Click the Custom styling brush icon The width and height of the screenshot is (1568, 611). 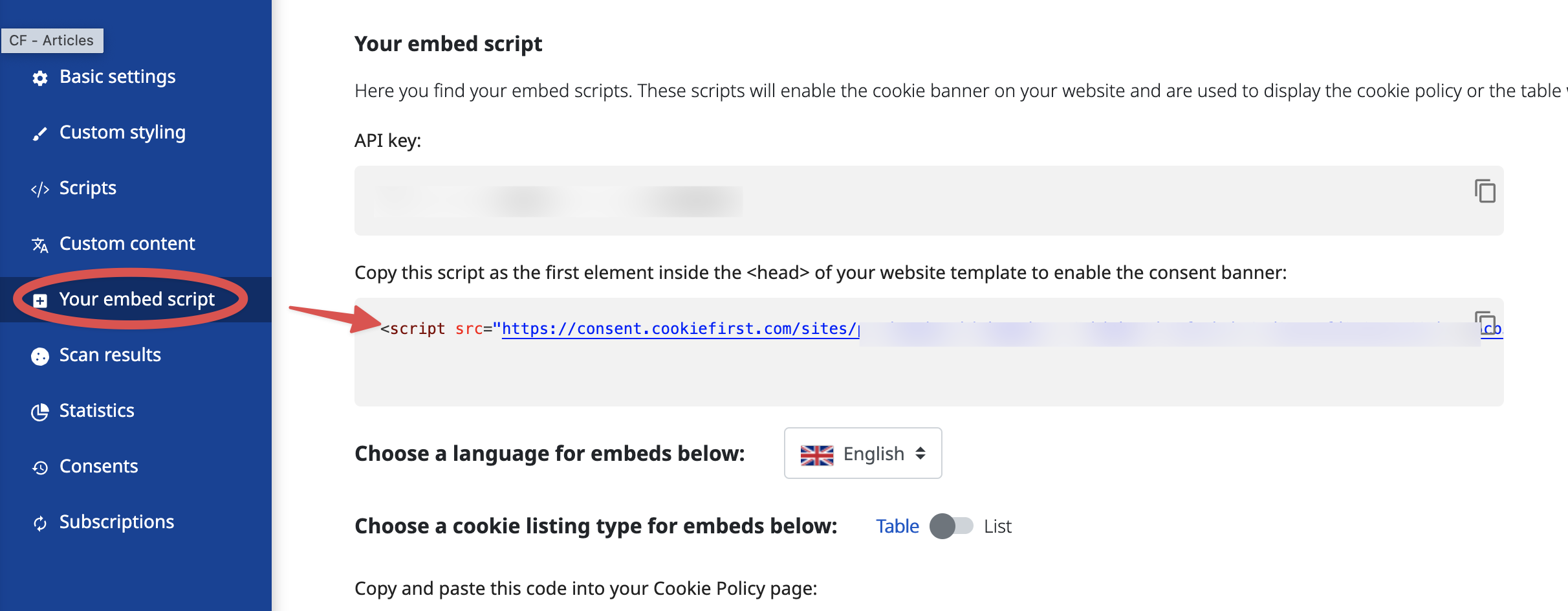point(40,134)
